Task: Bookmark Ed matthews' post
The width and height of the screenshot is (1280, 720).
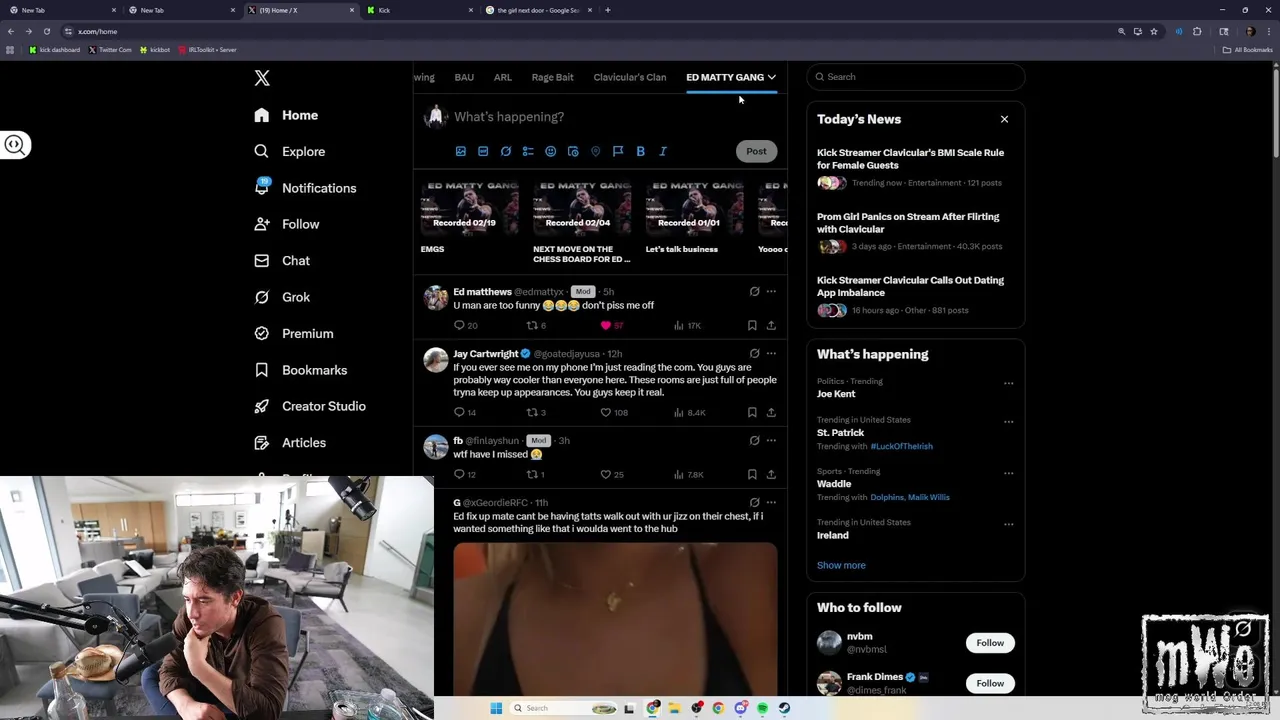Action: pos(752,325)
